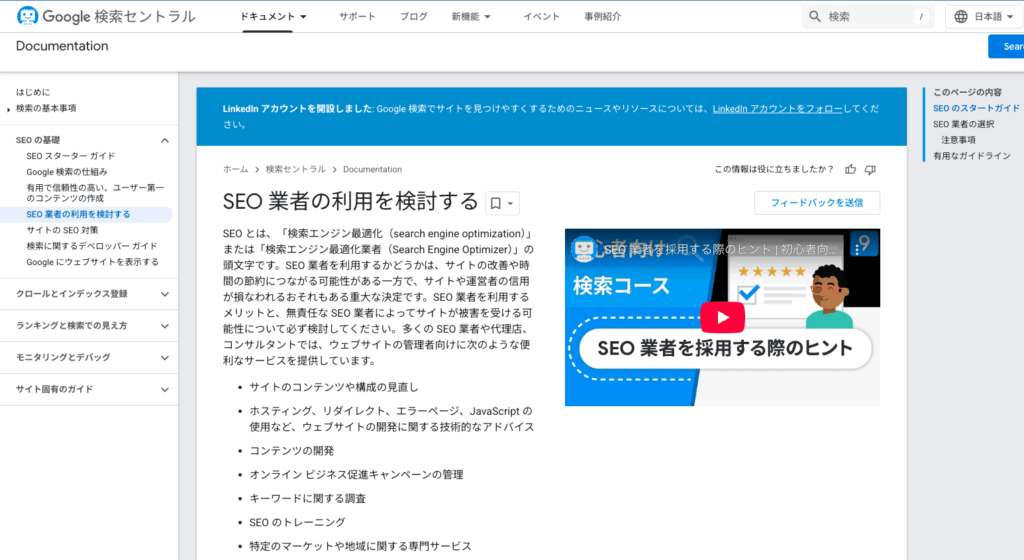The width and height of the screenshot is (1024, 560).
Task: Open 検索に関するデベロッパー ガイド in sidebar
Action: tap(92, 246)
